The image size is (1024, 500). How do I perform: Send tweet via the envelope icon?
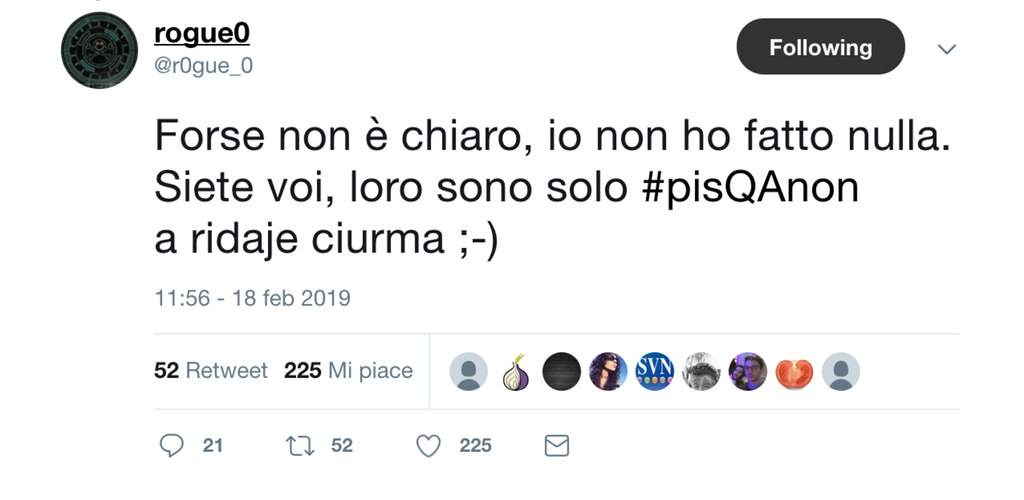click(x=556, y=445)
